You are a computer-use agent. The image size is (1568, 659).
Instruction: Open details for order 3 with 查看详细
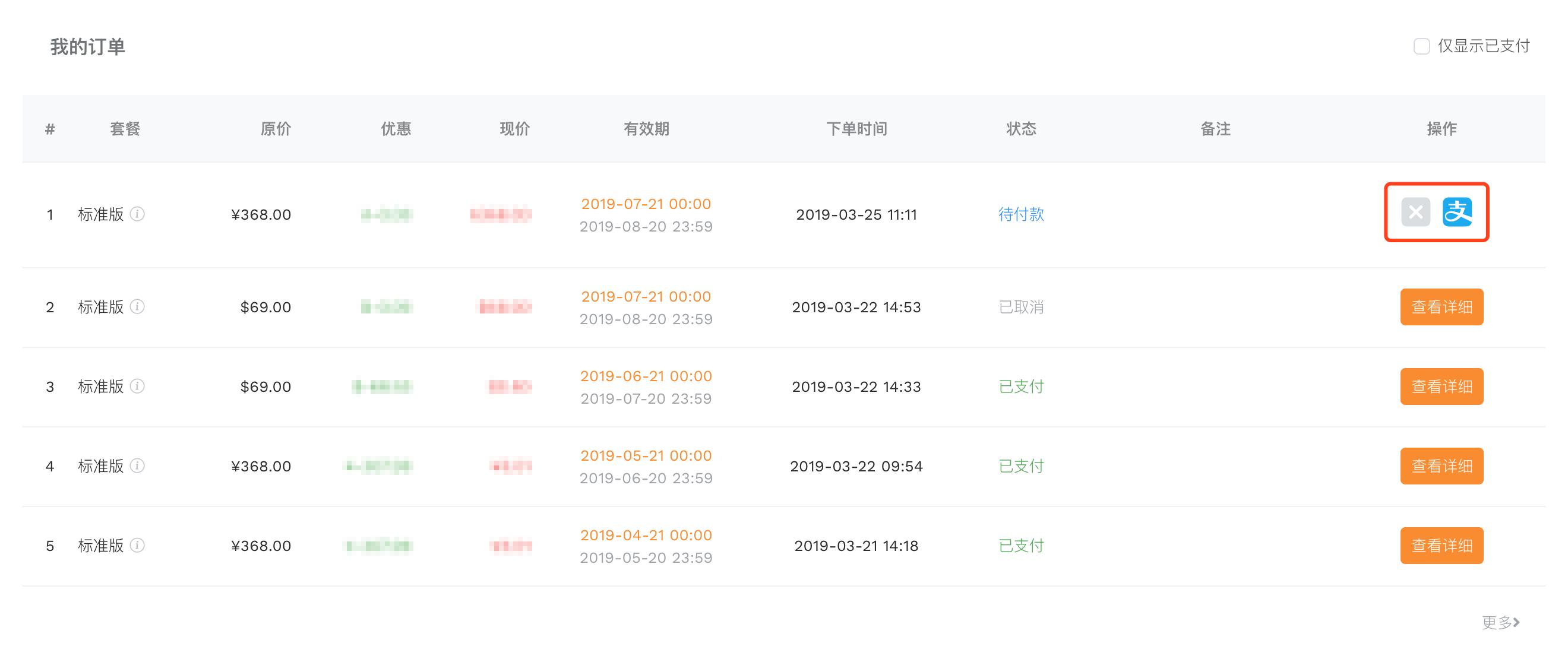point(1441,386)
